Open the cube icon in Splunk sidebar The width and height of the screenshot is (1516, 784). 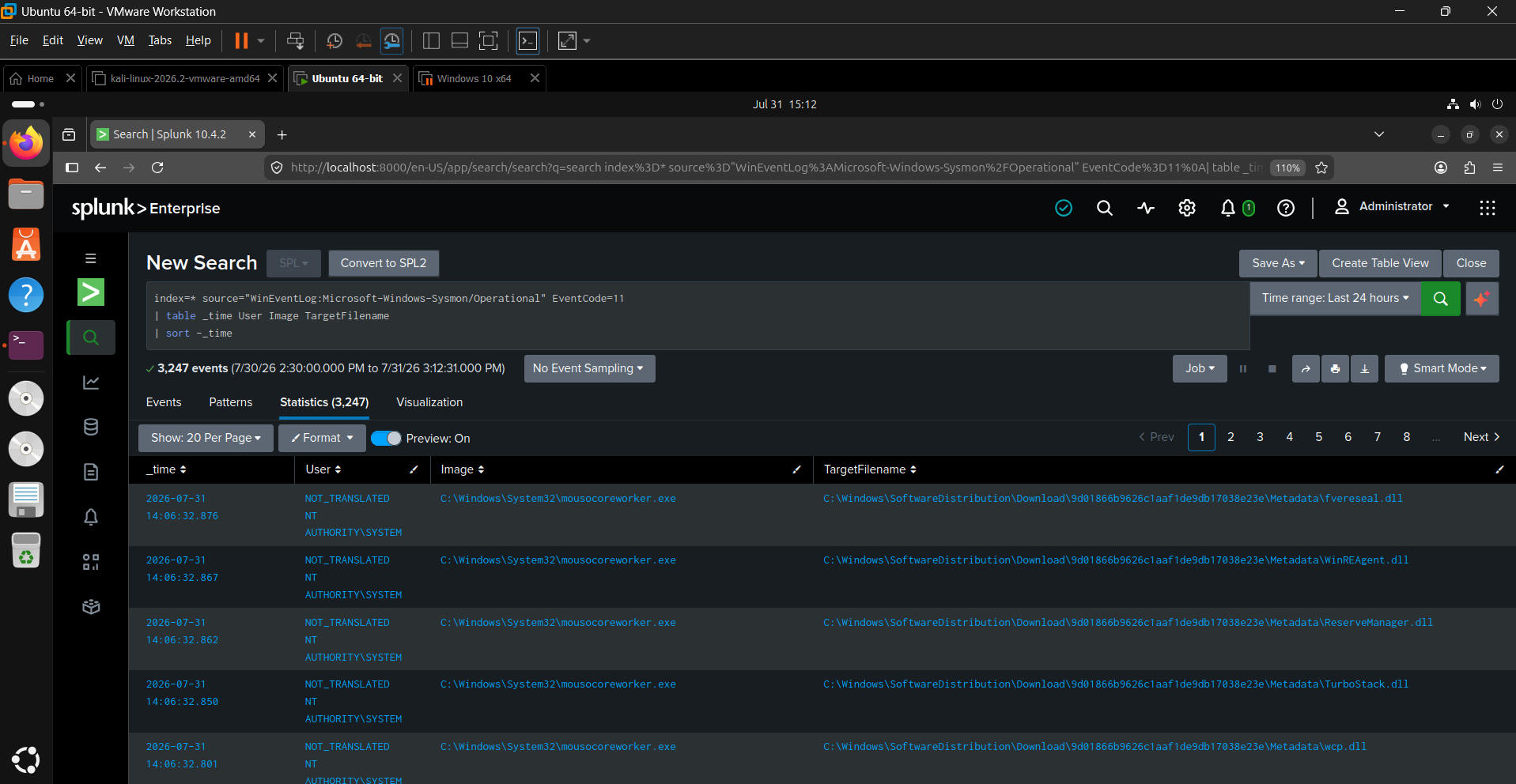91,606
